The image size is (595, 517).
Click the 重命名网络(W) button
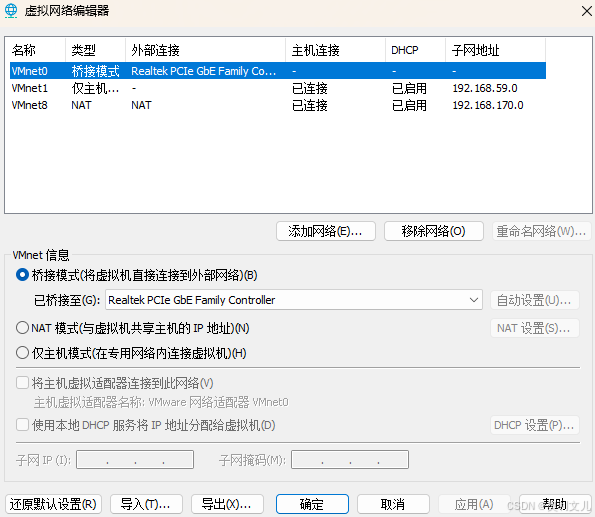click(541, 231)
